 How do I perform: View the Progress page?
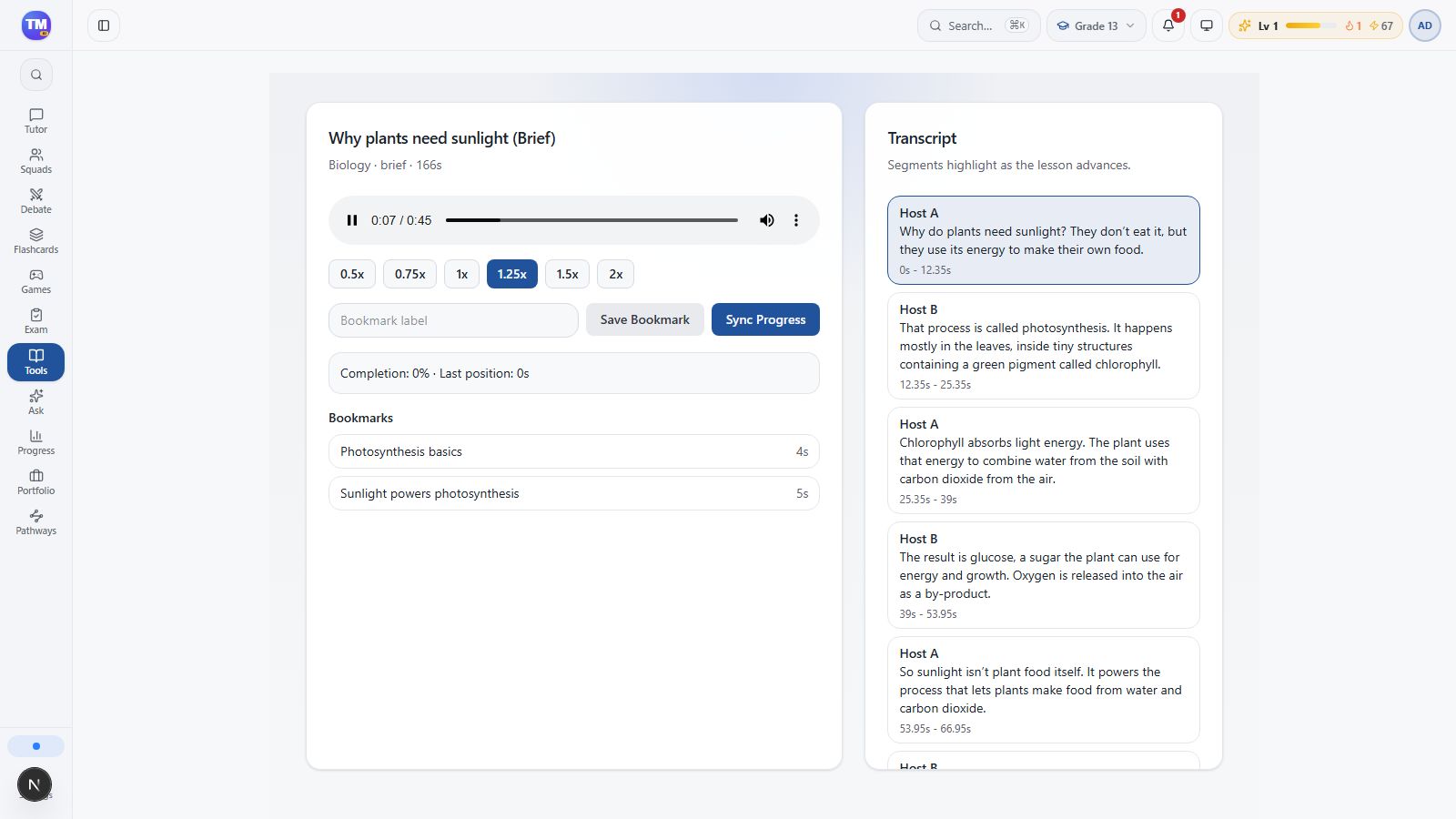click(x=36, y=442)
